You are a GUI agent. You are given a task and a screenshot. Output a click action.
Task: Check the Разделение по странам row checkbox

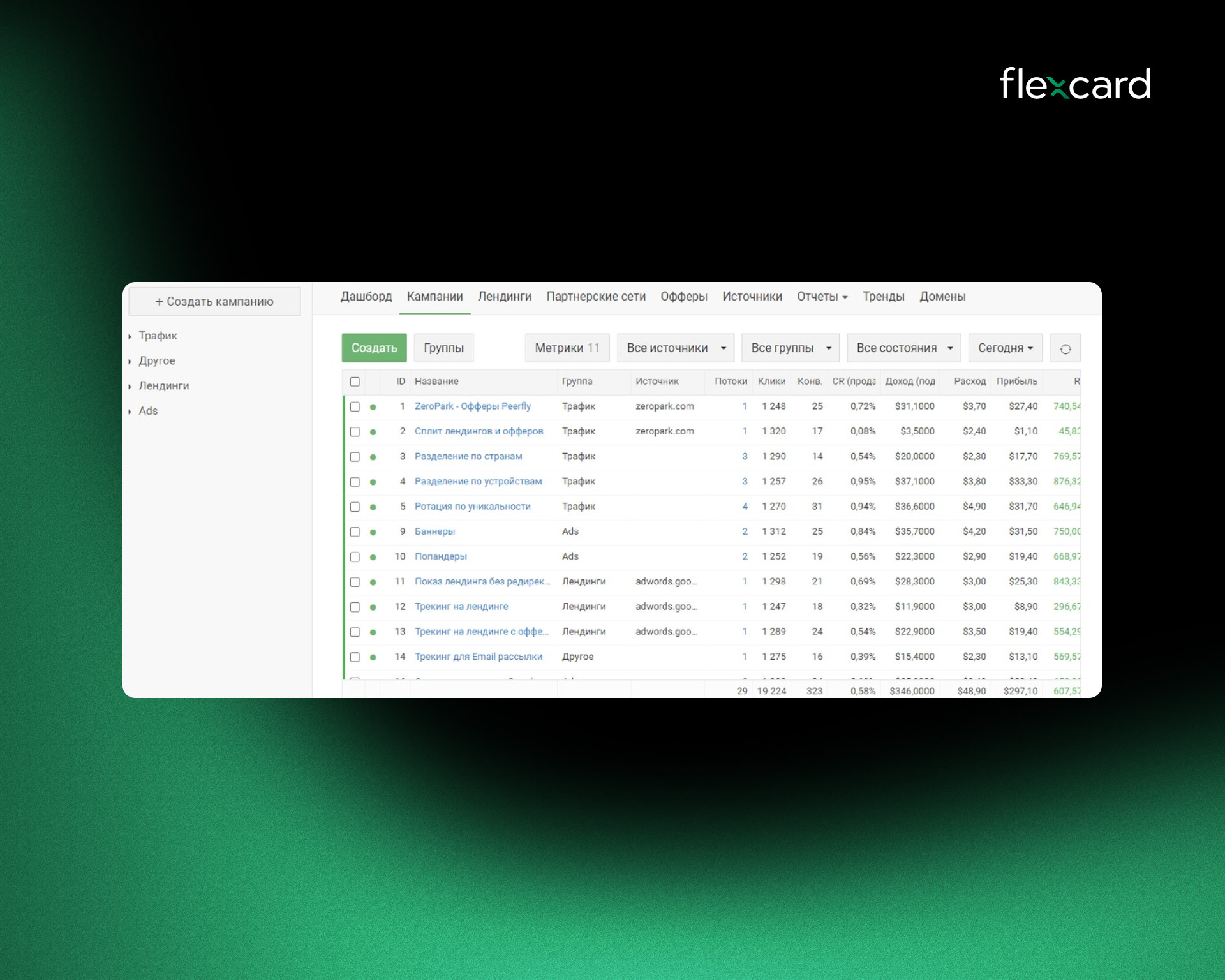coord(355,457)
